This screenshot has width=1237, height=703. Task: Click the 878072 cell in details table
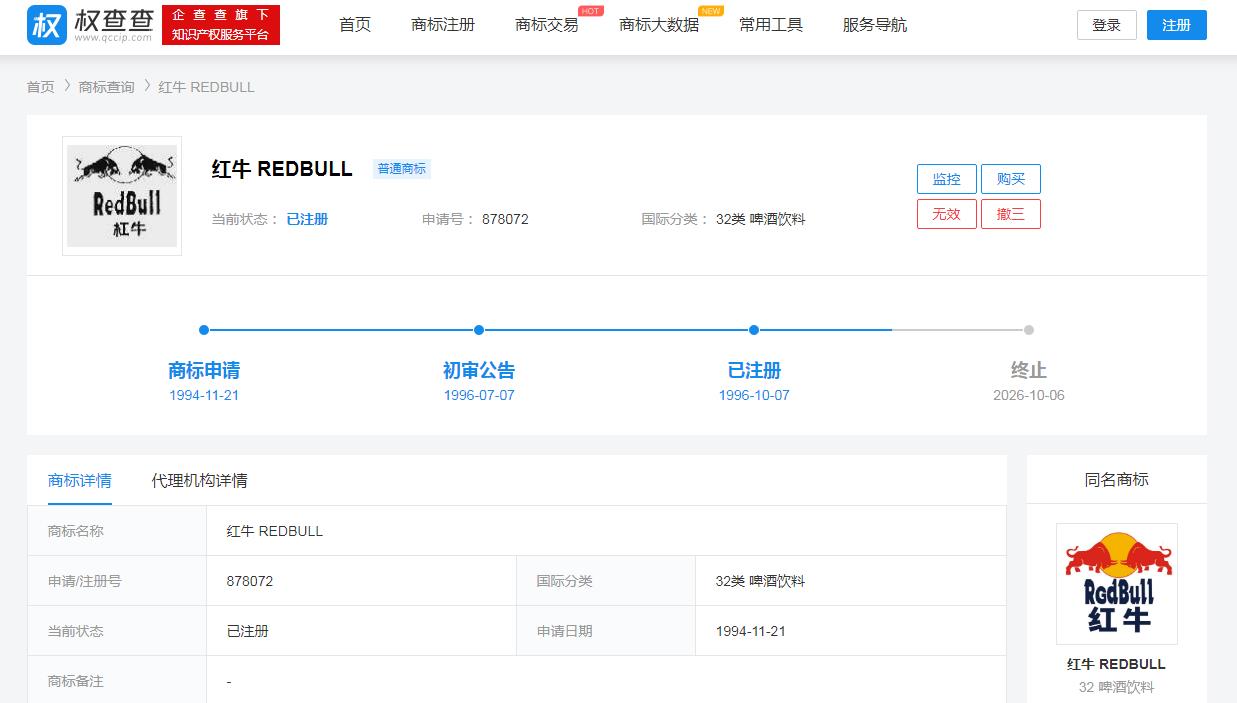click(x=361, y=581)
